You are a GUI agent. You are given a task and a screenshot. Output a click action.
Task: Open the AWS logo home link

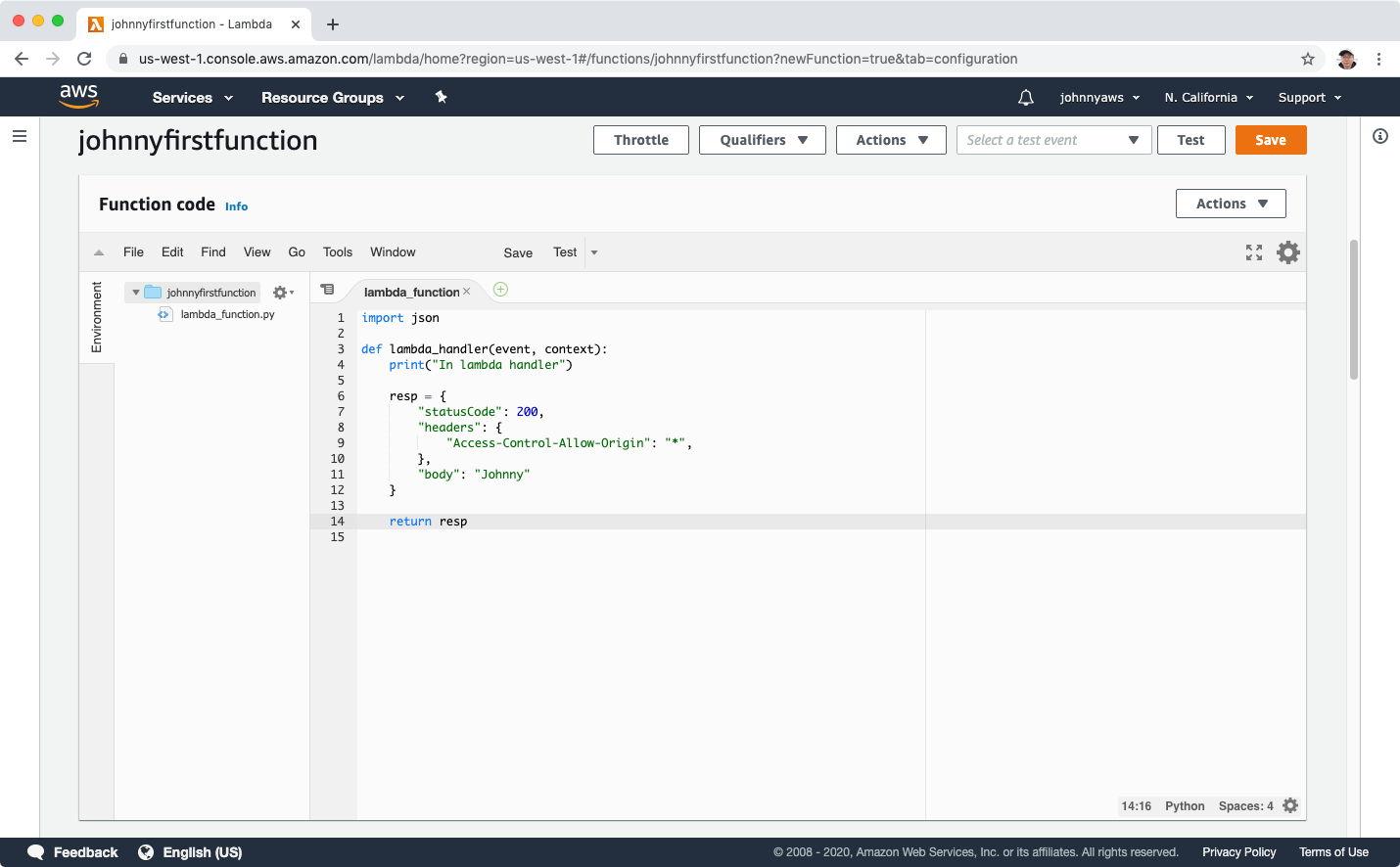[x=78, y=96]
